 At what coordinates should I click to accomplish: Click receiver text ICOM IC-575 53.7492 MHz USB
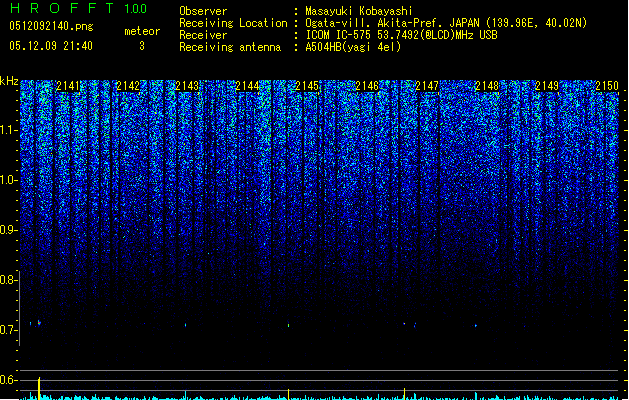402,35
